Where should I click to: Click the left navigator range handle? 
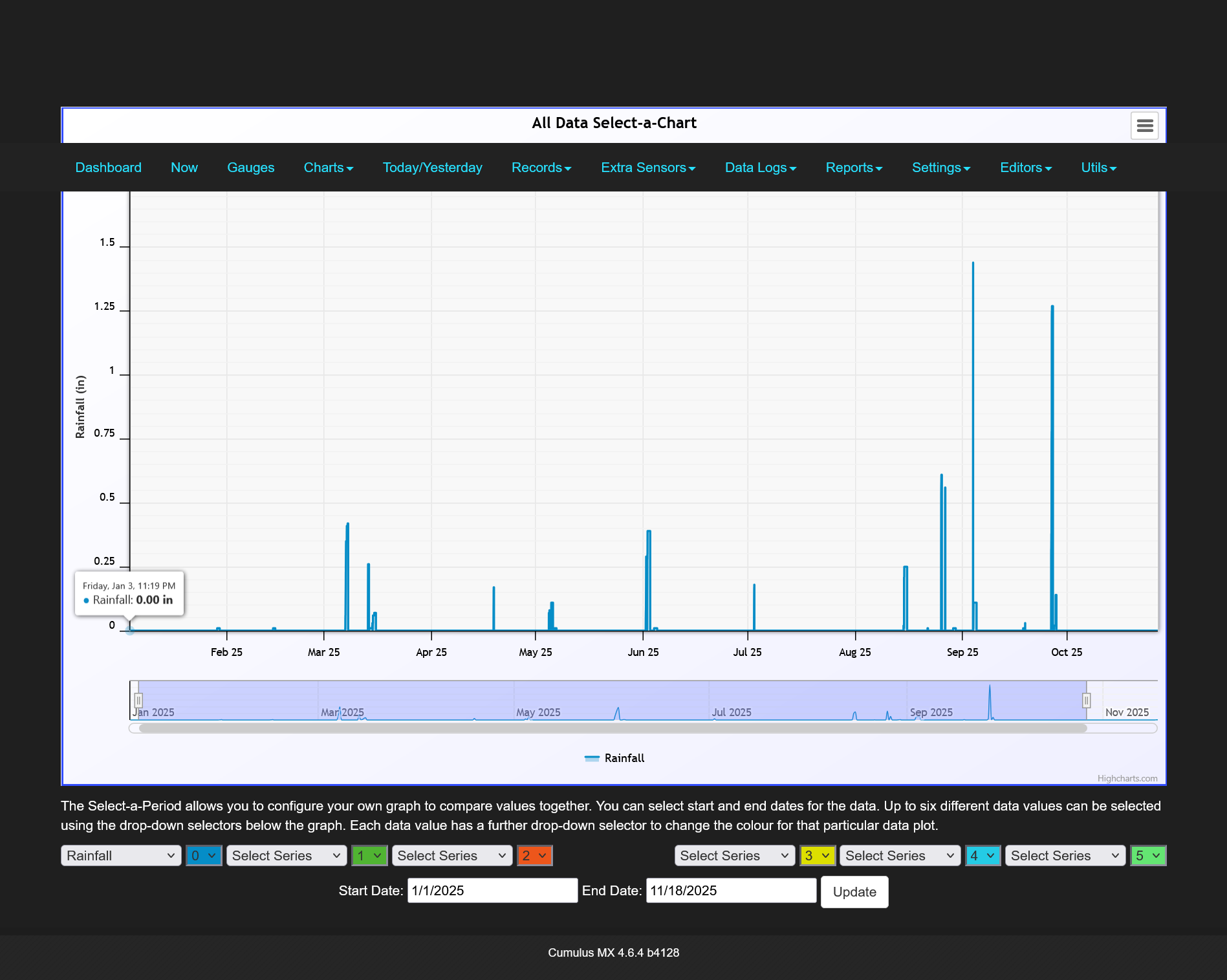point(138,701)
